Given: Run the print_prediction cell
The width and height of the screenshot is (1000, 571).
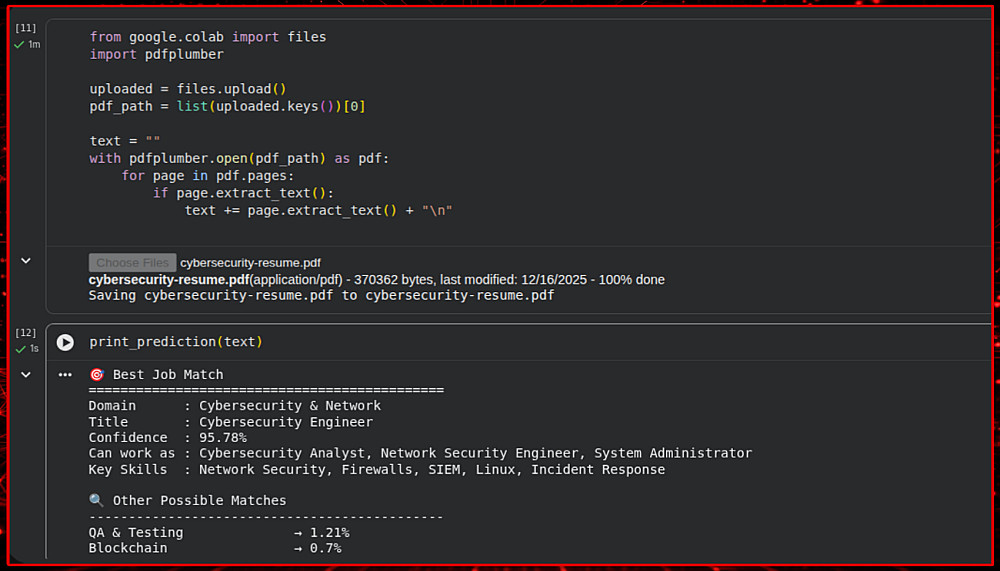Looking at the screenshot, I should [x=65, y=342].
